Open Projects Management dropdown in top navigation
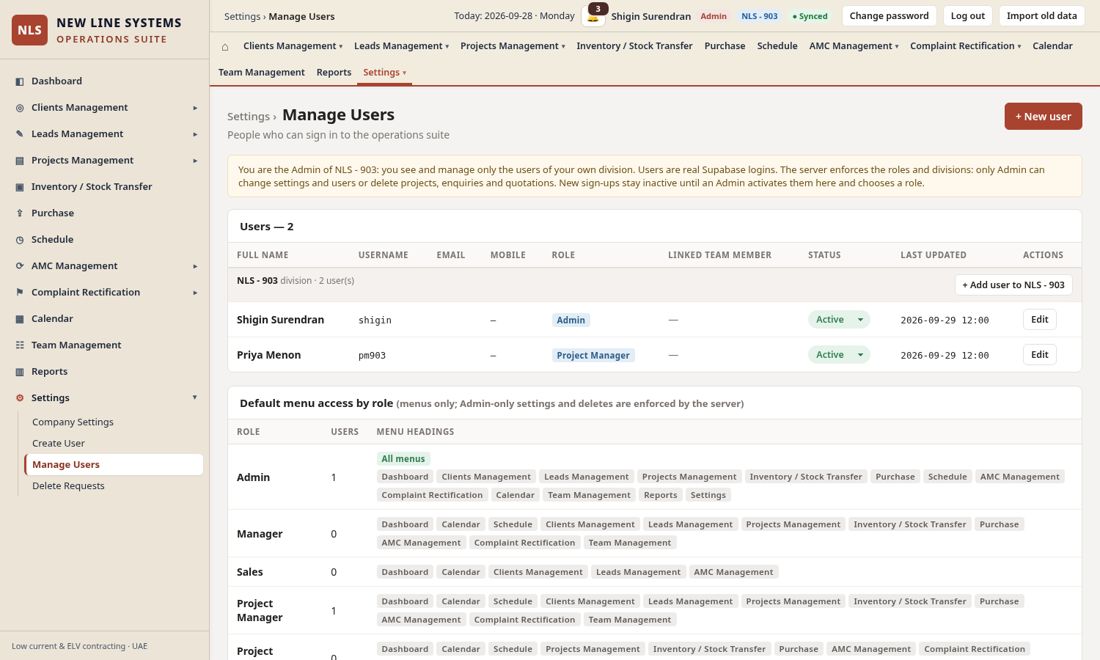The image size is (1100, 660). coord(513,46)
